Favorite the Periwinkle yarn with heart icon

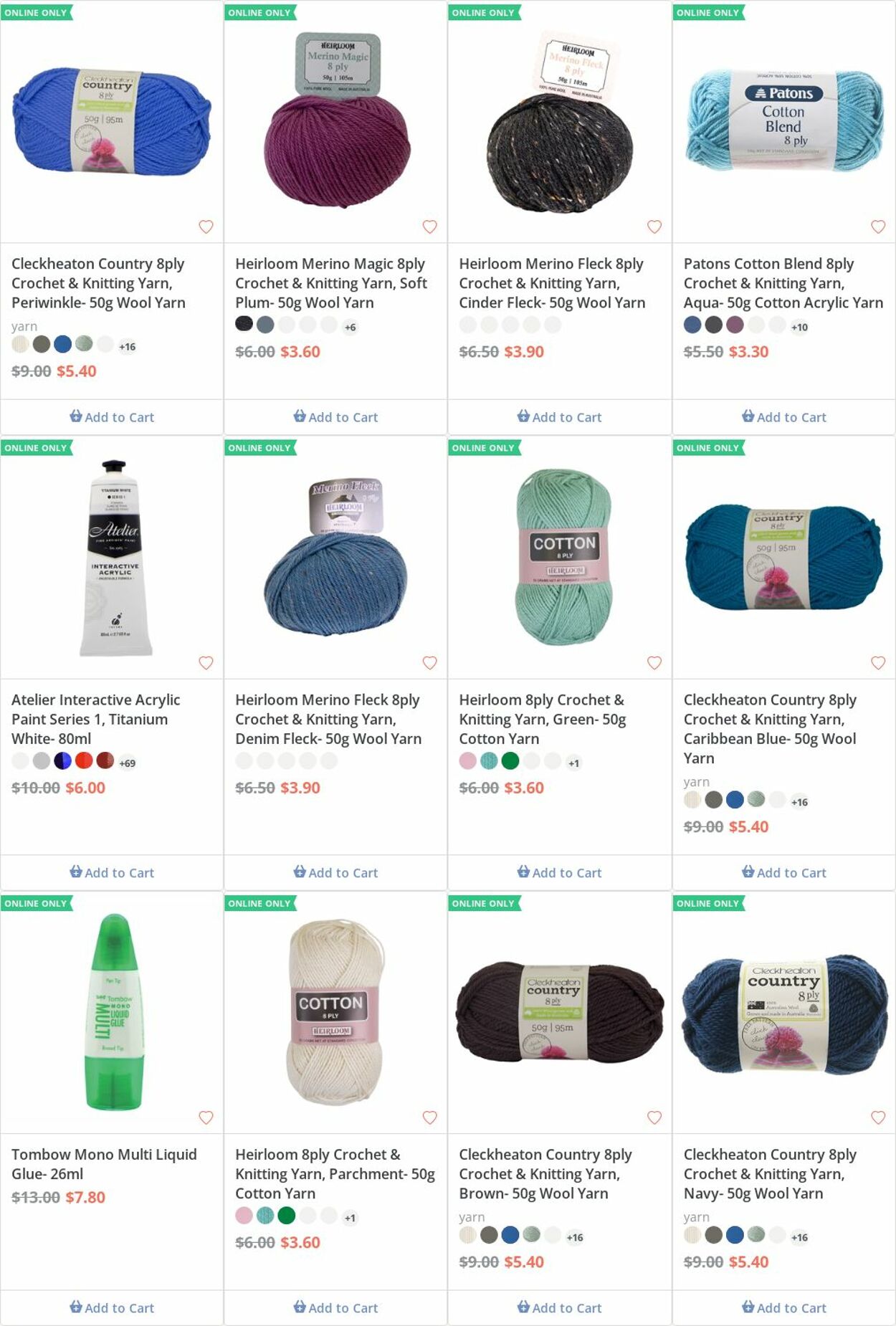point(206,226)
